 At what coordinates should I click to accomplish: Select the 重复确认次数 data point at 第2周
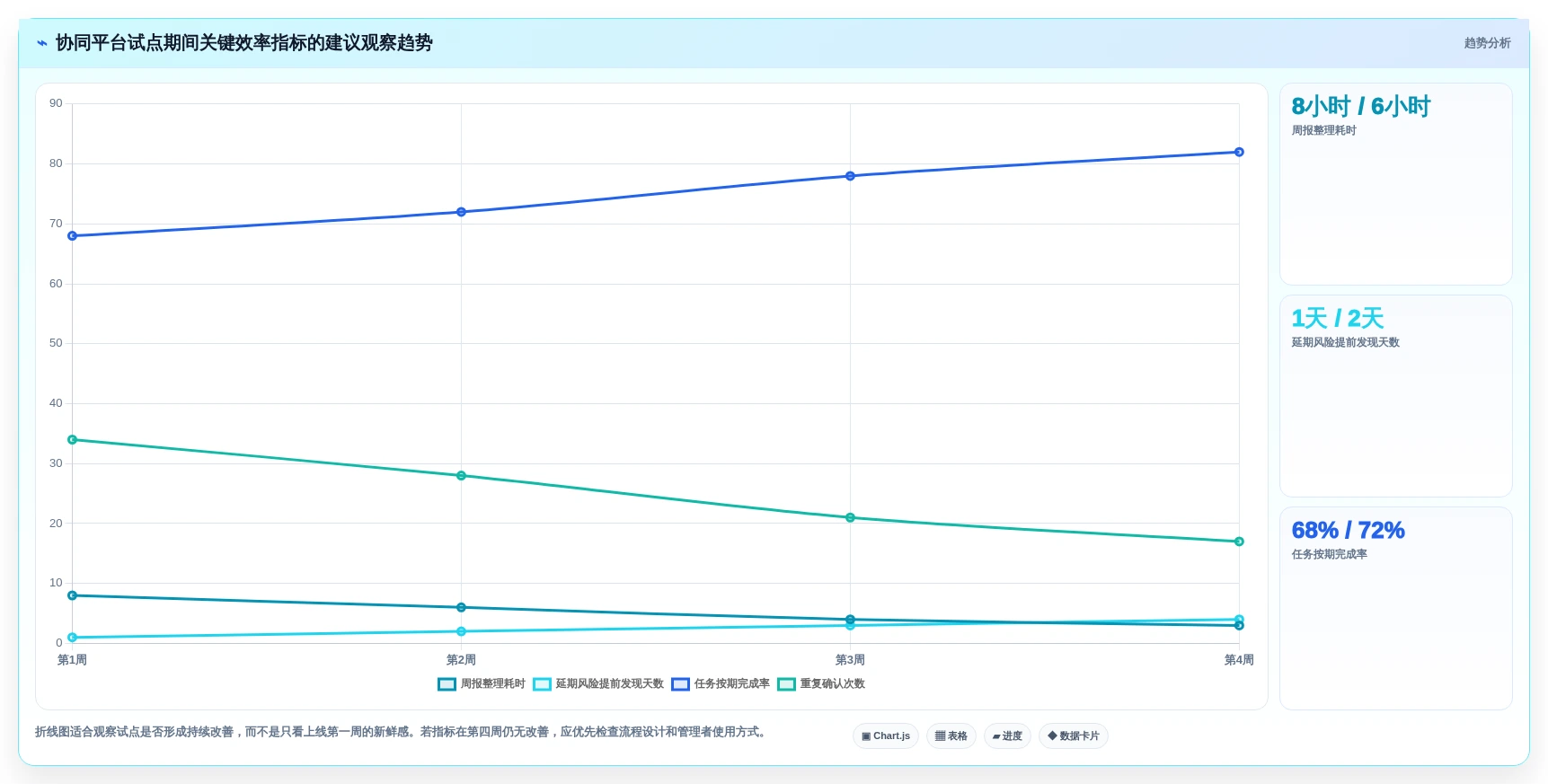pyautogui.click(x=461, y=476)
